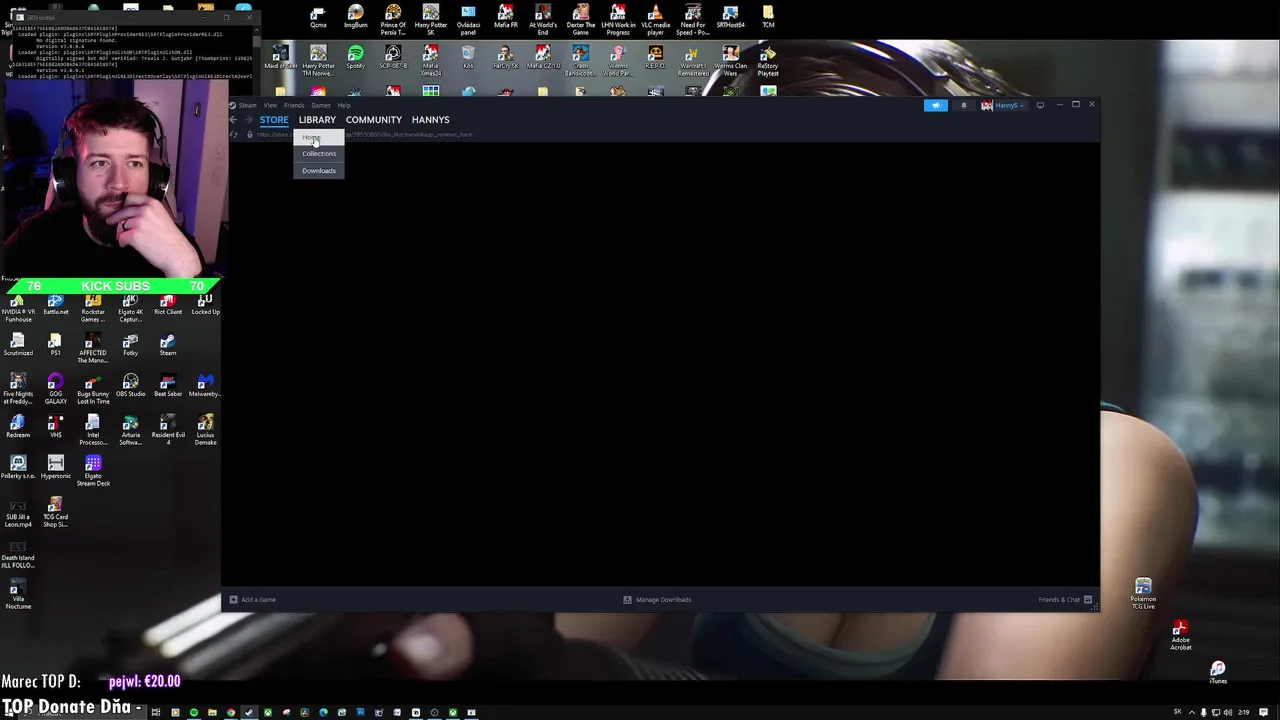Select Lucius Demake desktop shortcut
Screen dimensions: 1280x720
coord(205,431)
